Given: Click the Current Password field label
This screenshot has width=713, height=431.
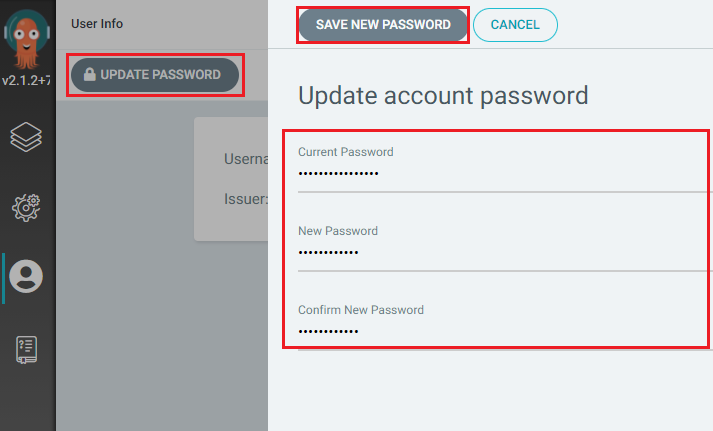Looking at the screenshot, I should 345,152.
